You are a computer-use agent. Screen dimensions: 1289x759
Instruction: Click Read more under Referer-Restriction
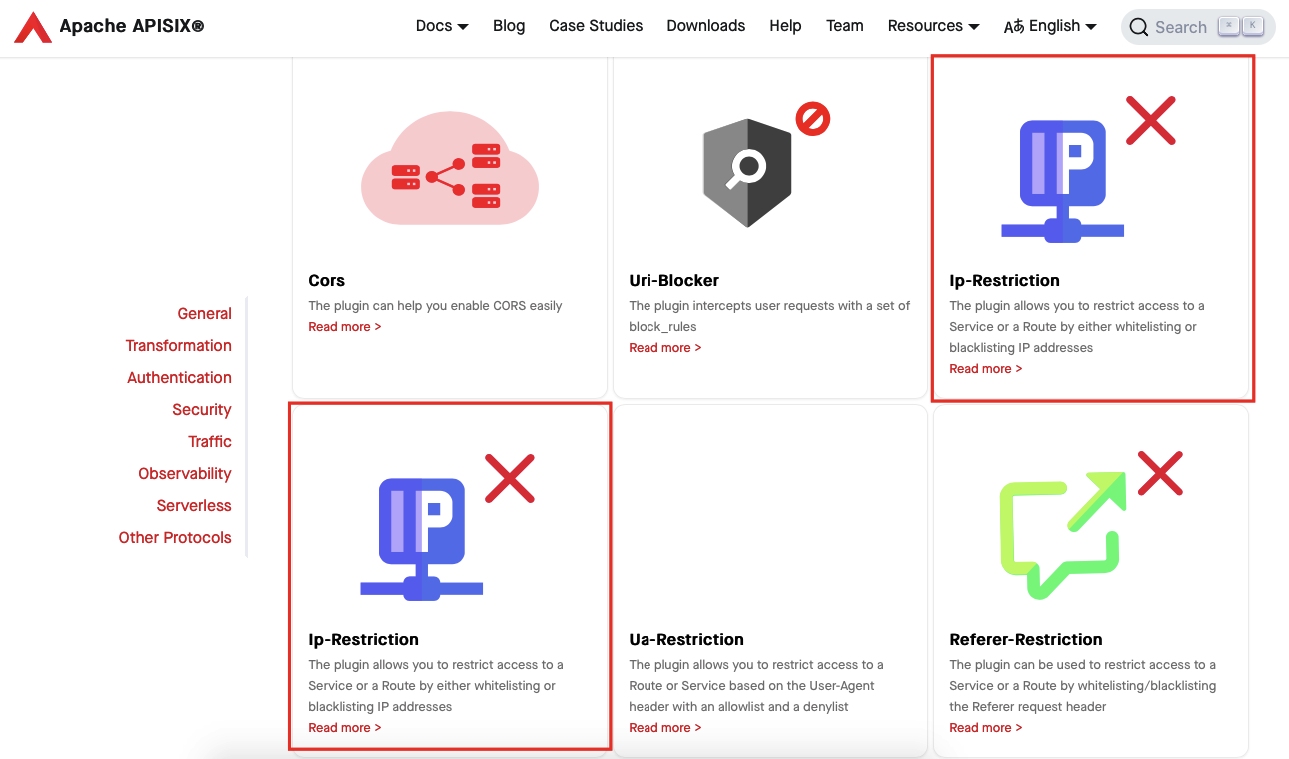[x=985, y=728]
